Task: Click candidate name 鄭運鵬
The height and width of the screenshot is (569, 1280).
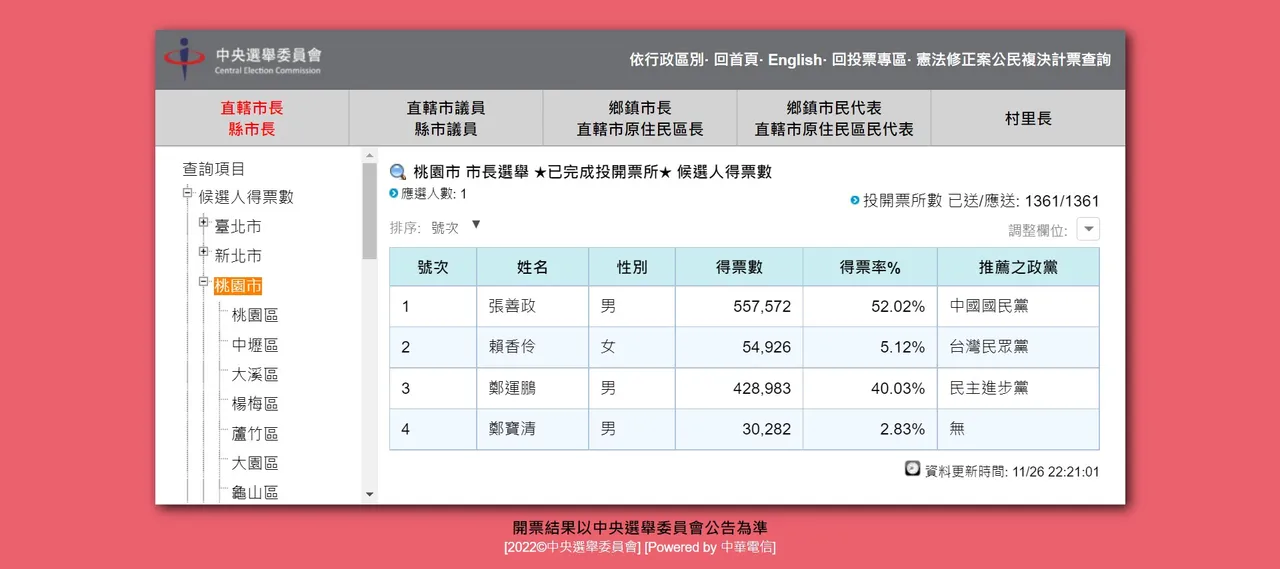Action: point(512,388)
